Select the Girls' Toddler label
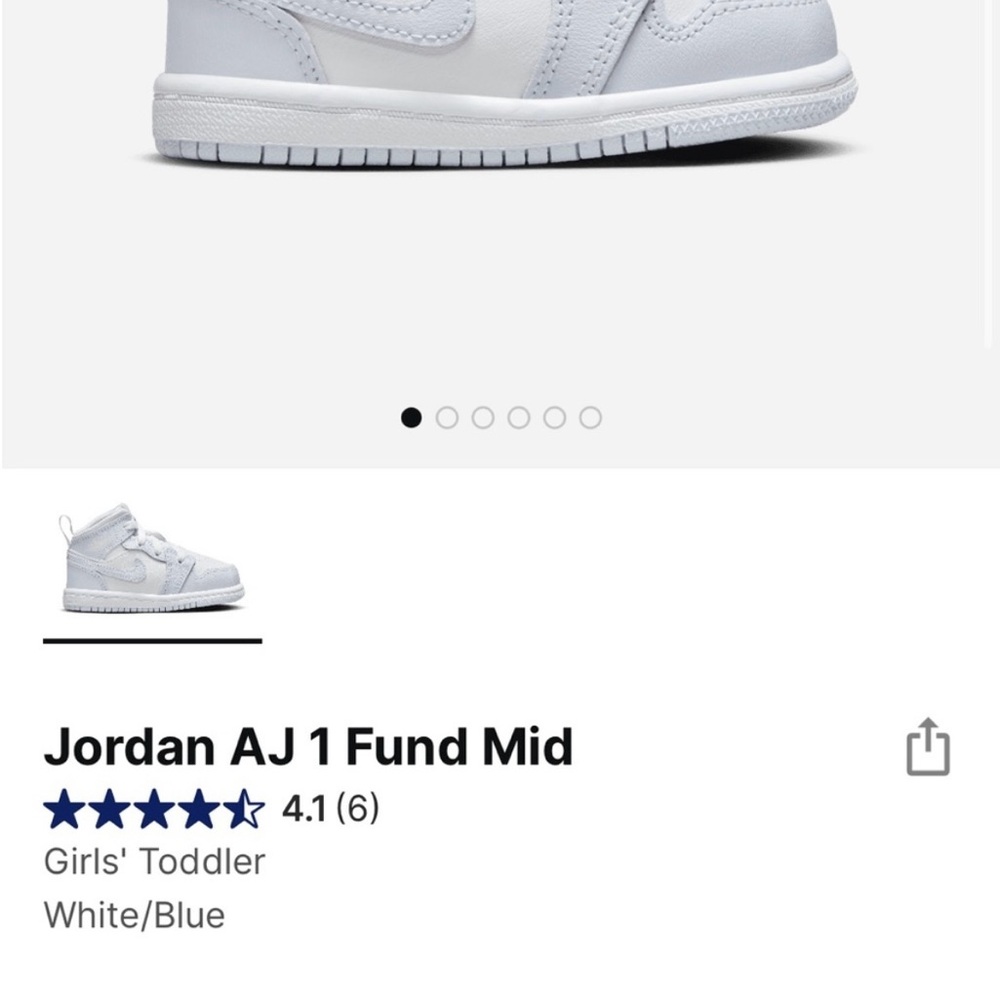1000x1000 pixels. click(x=155, y=861)
